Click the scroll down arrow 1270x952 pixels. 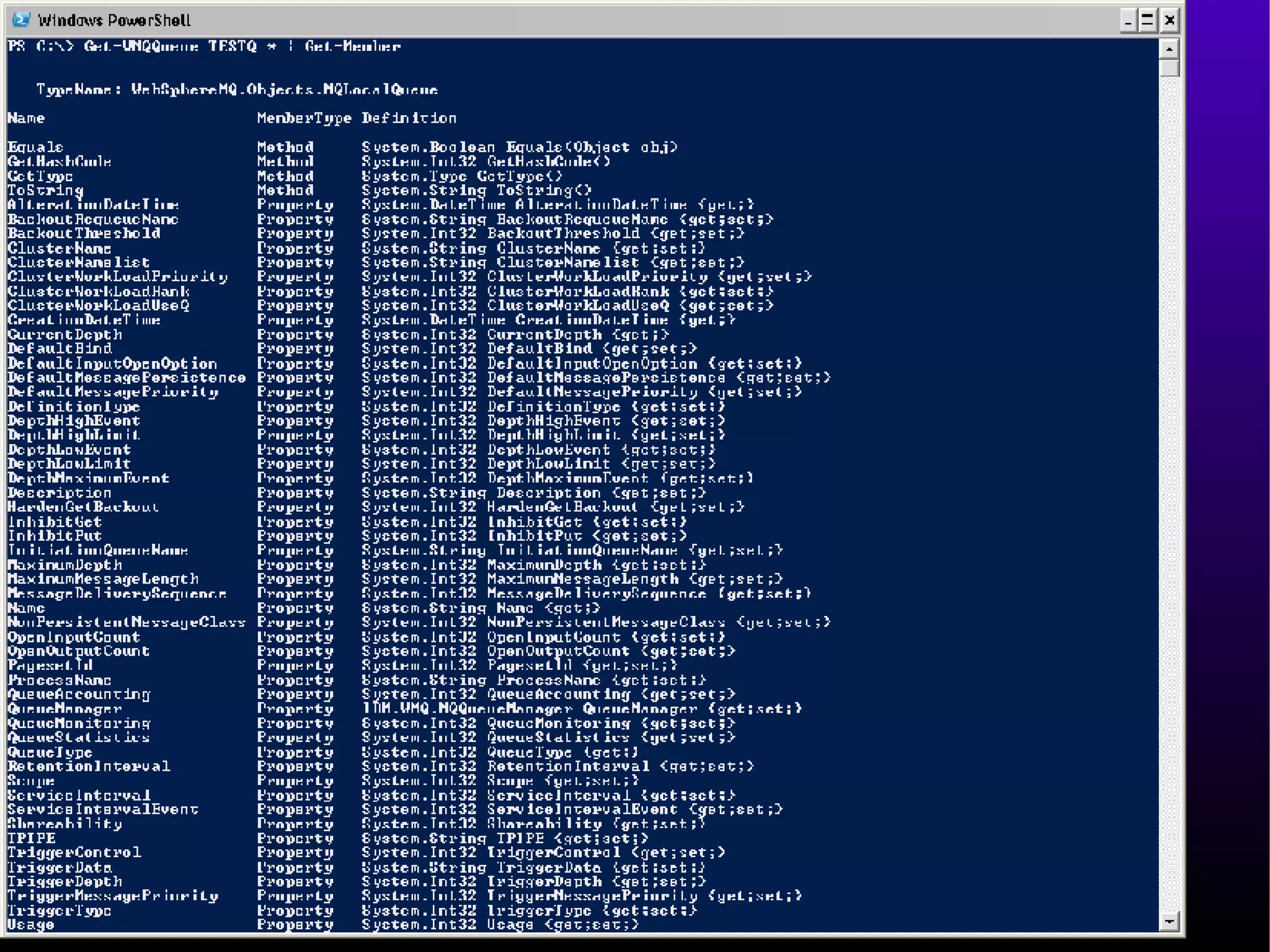1168,922
